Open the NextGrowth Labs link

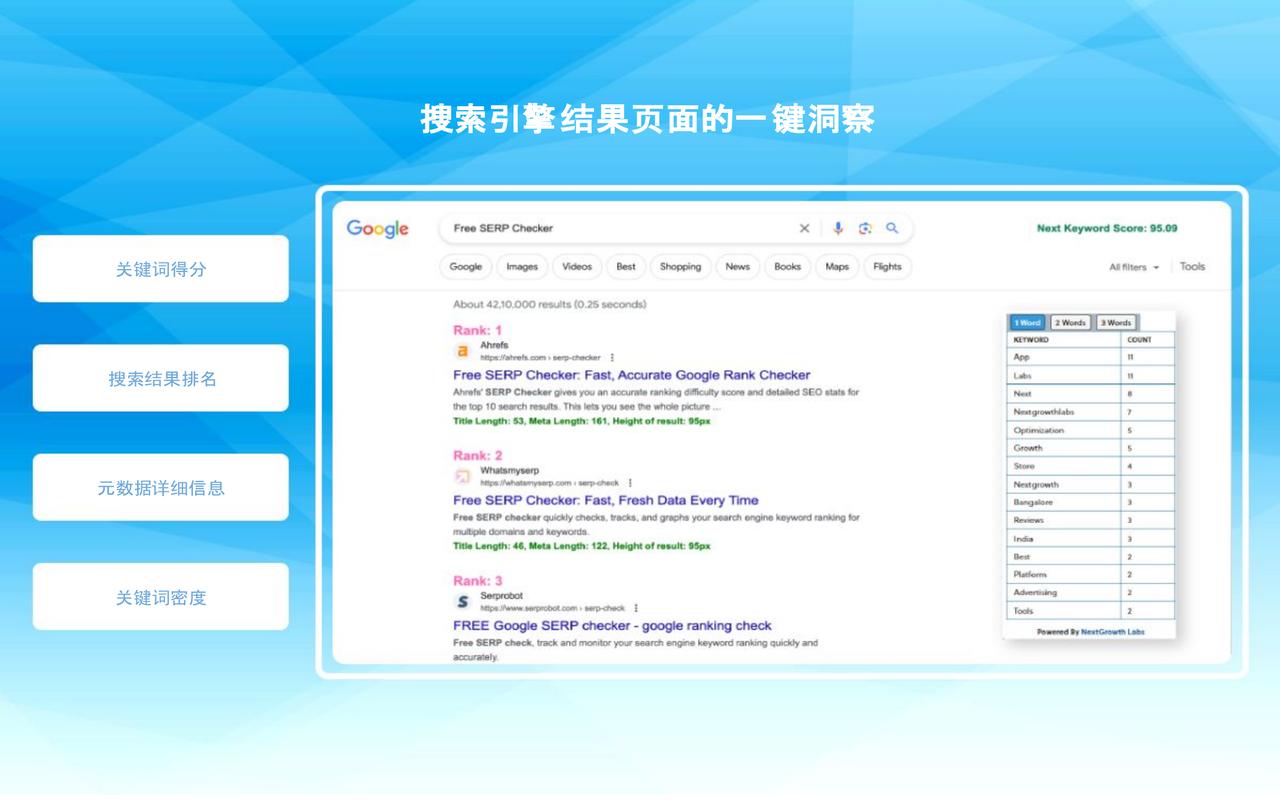[1112, 632]
